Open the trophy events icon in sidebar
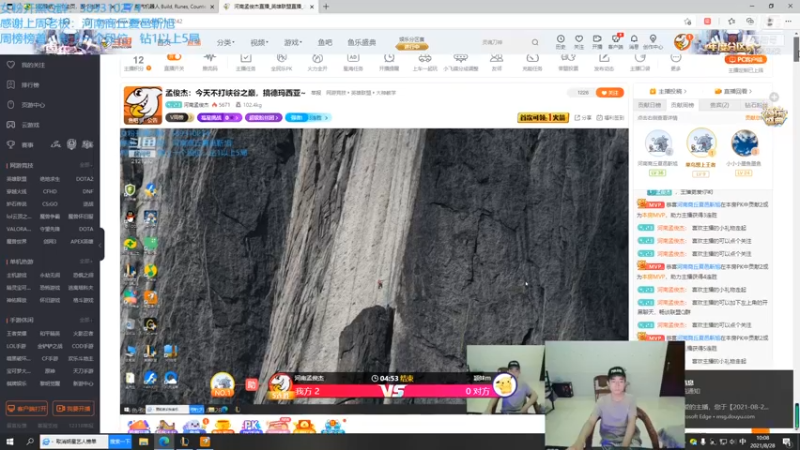This screenshot has height=450, width=800. (x=11, y=145)
